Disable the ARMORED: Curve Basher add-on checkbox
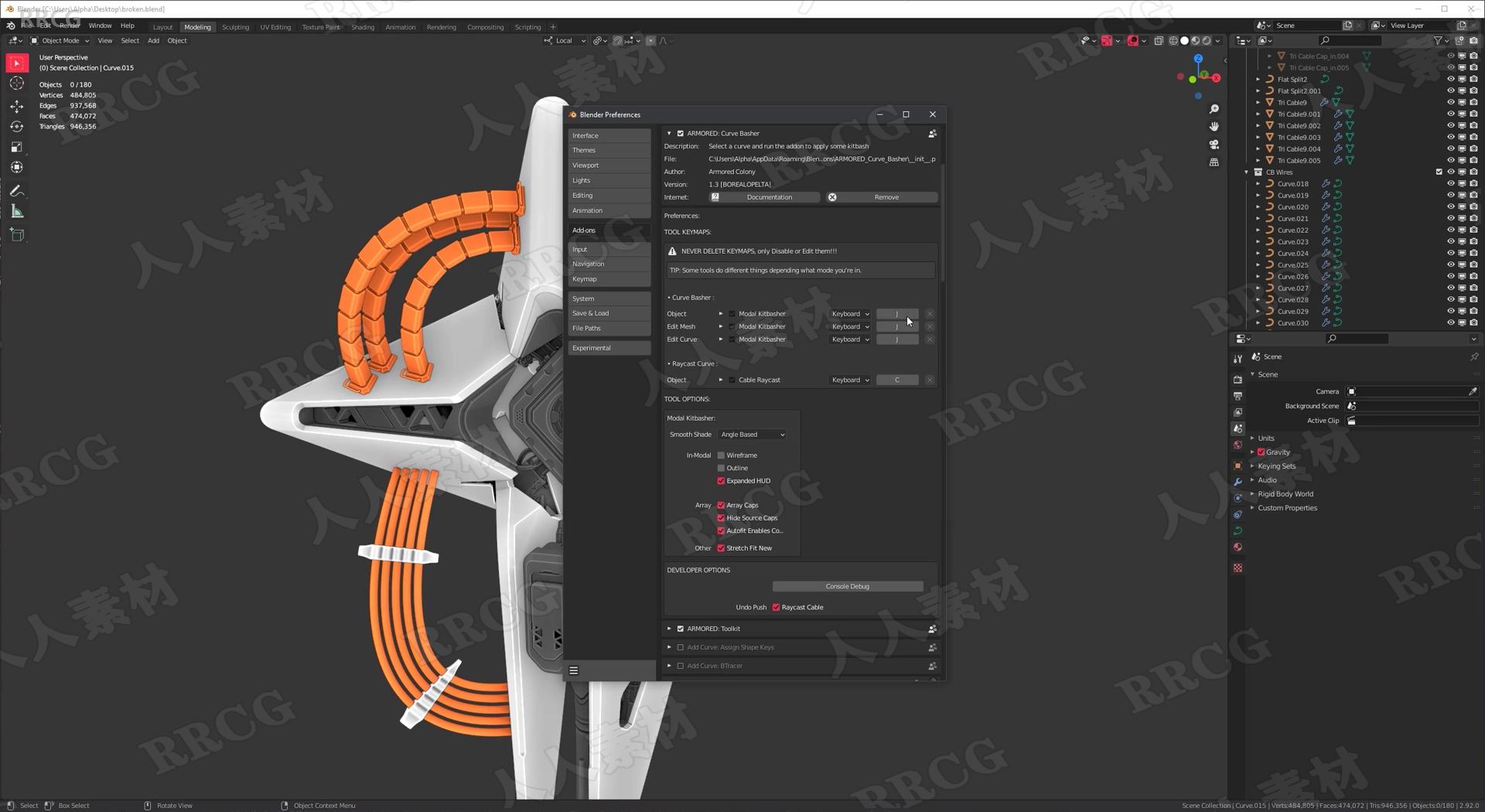Viewport: 1485px width, 812px height. pos(681,134)
